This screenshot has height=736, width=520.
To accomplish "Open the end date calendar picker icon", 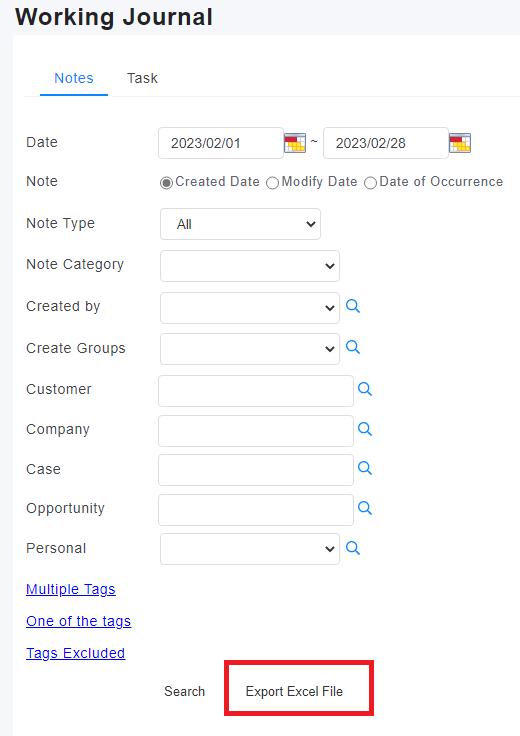I will (460, 143).
